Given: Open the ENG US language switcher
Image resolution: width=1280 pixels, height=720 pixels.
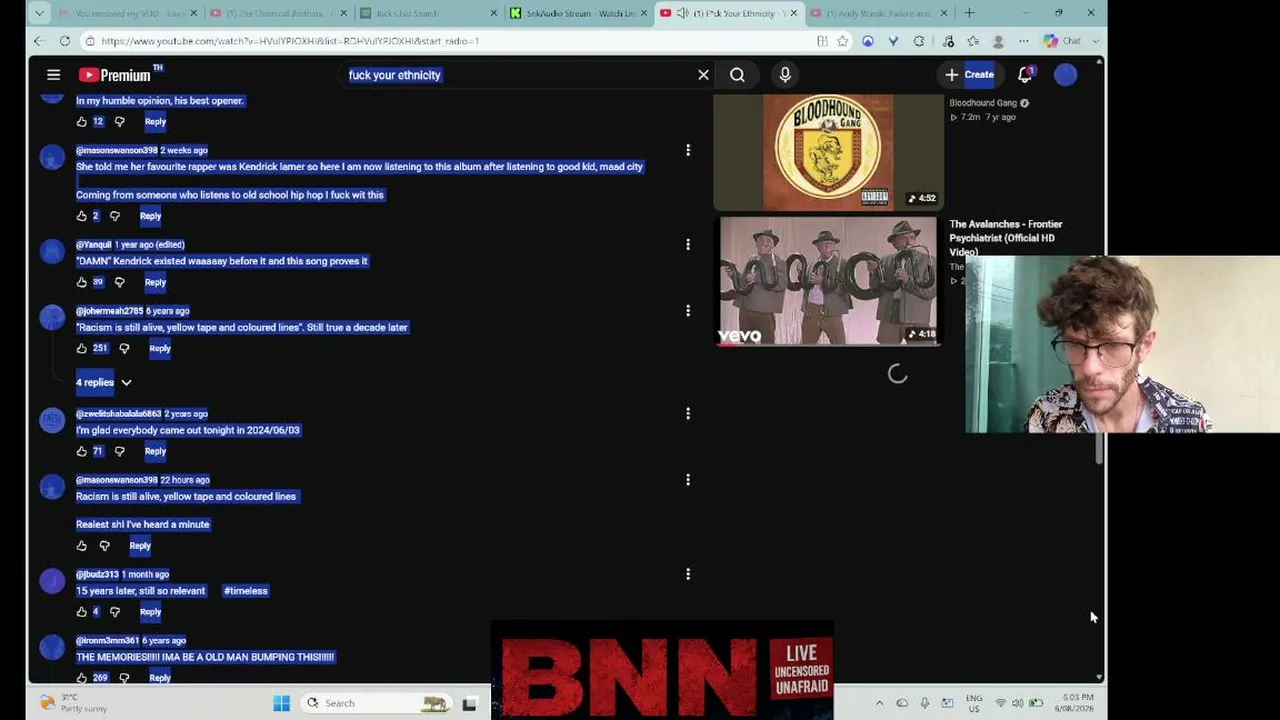Looking at the screenshot, I should (974, 703).
